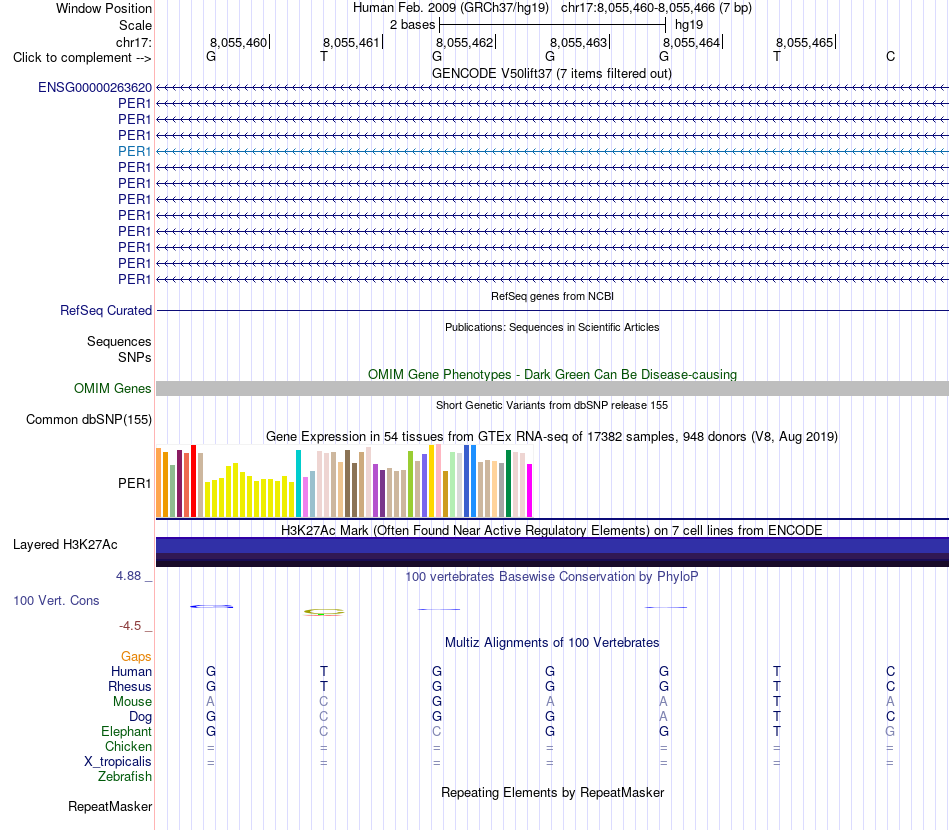
Task: Click the Chicken alignment row label
Action: click(x=128, y=746)
